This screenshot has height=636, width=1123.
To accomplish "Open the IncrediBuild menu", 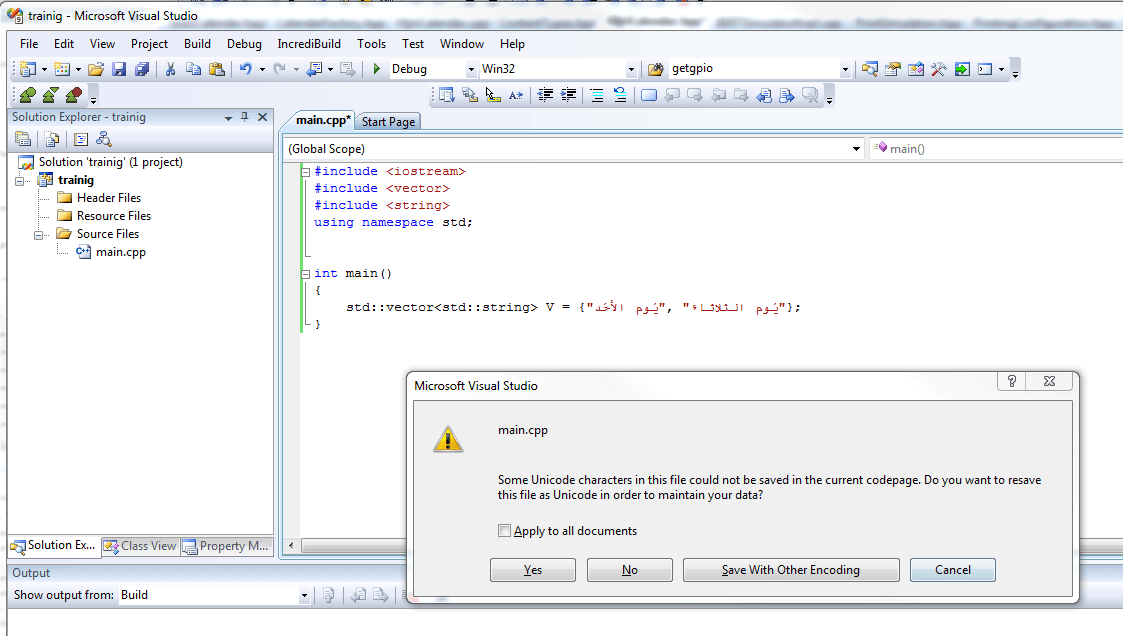I will click(309, 44).
